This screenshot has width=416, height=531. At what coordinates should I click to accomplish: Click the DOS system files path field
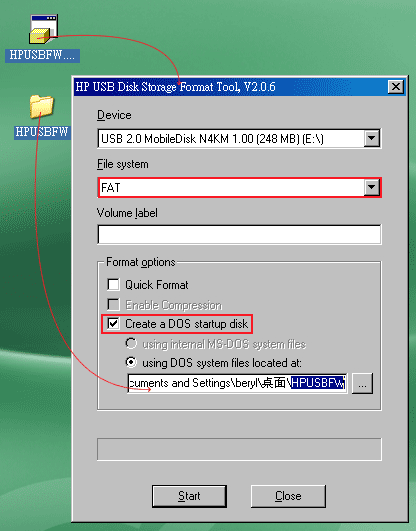click(237, 383)
